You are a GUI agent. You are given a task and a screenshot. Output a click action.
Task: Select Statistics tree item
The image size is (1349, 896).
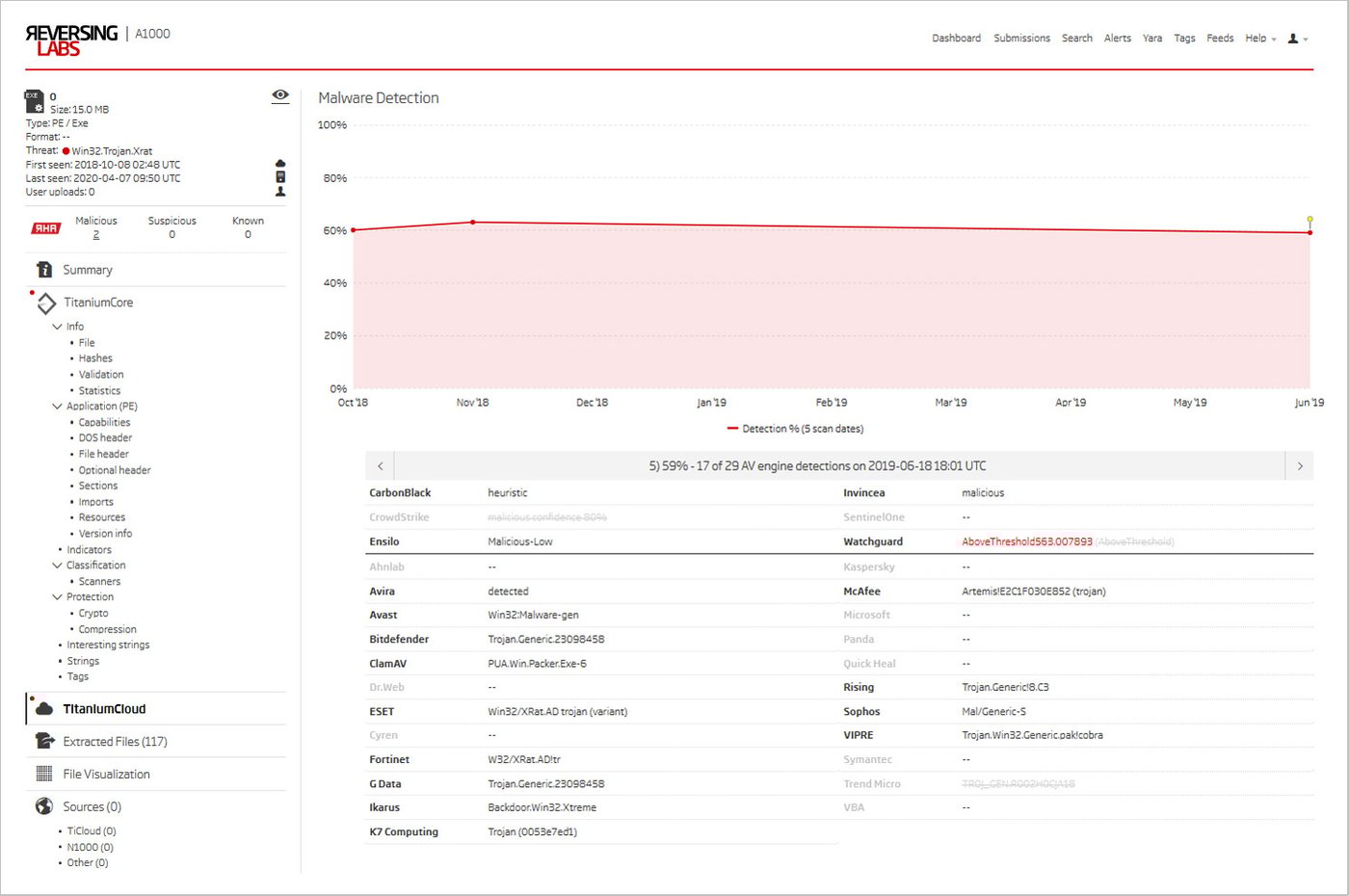click(x=99, y=391)
